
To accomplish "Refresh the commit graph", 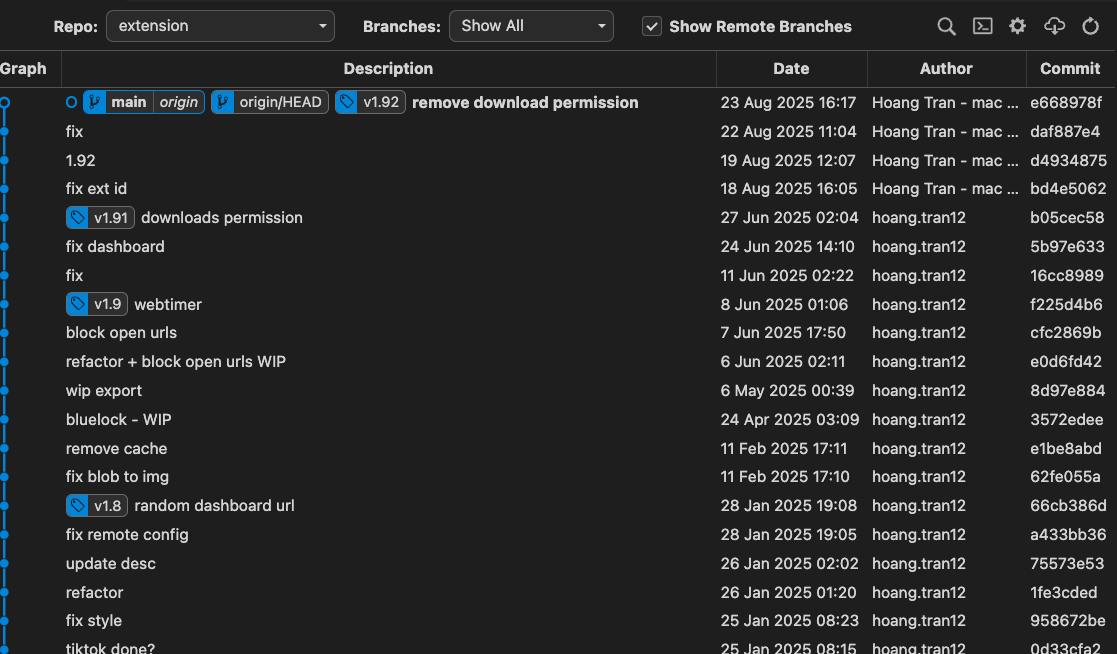I will 1091,26.
